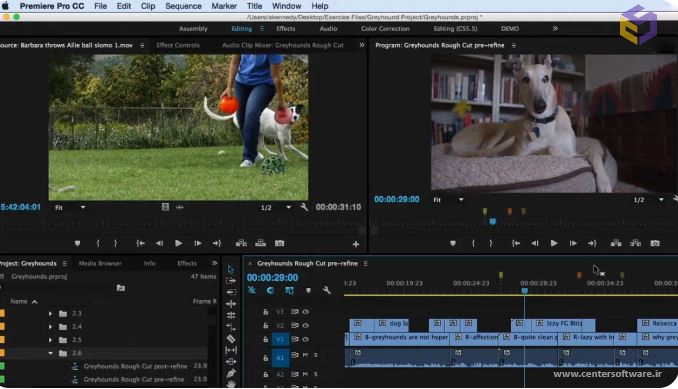Screen dimensions: 678x389
Task: Click Program monitor blue playhead
Action: pos(493,222)
